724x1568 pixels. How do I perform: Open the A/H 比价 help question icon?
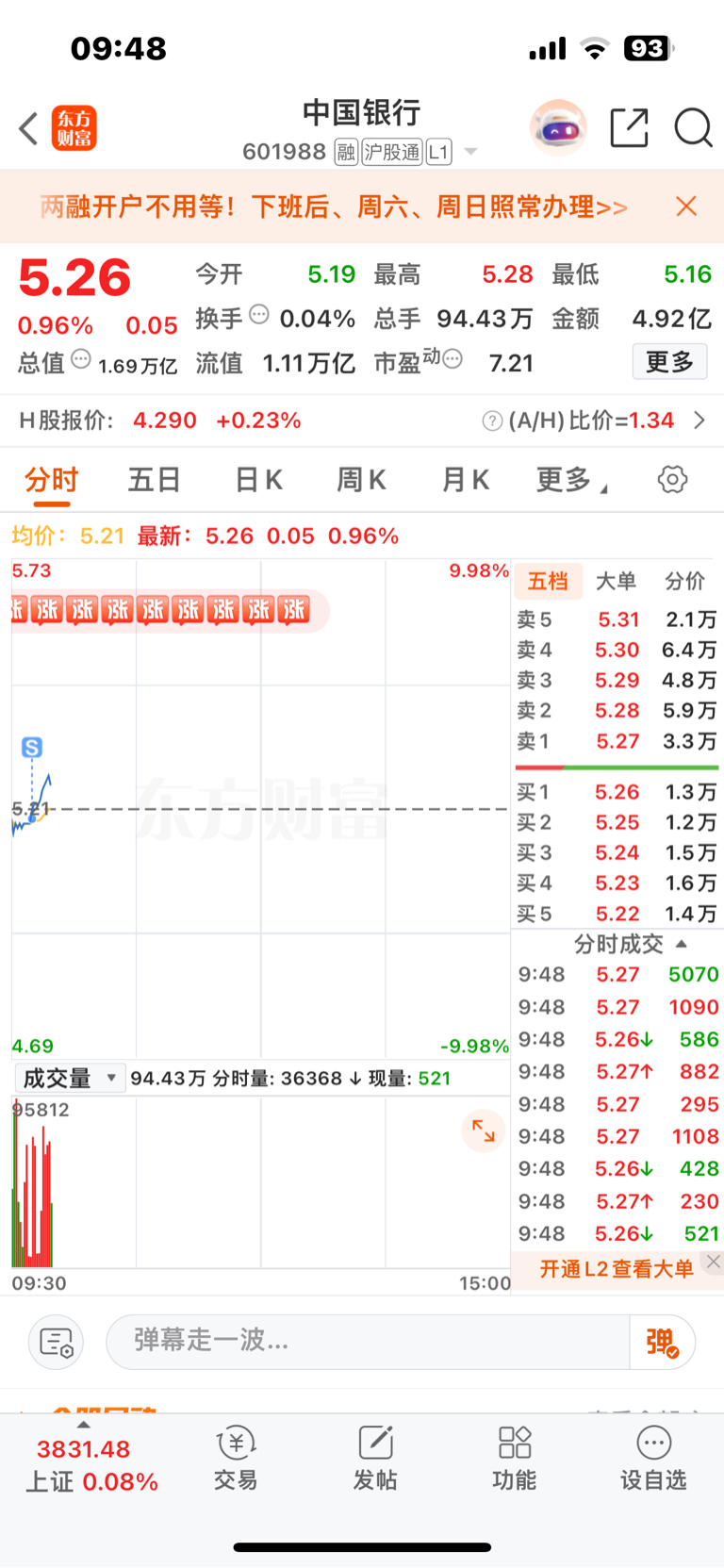492,421
